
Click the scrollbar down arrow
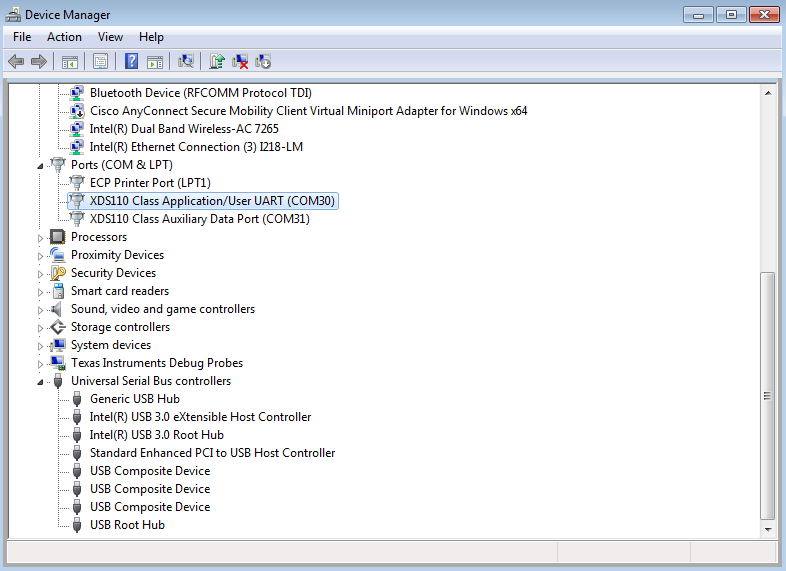(768, 529)
